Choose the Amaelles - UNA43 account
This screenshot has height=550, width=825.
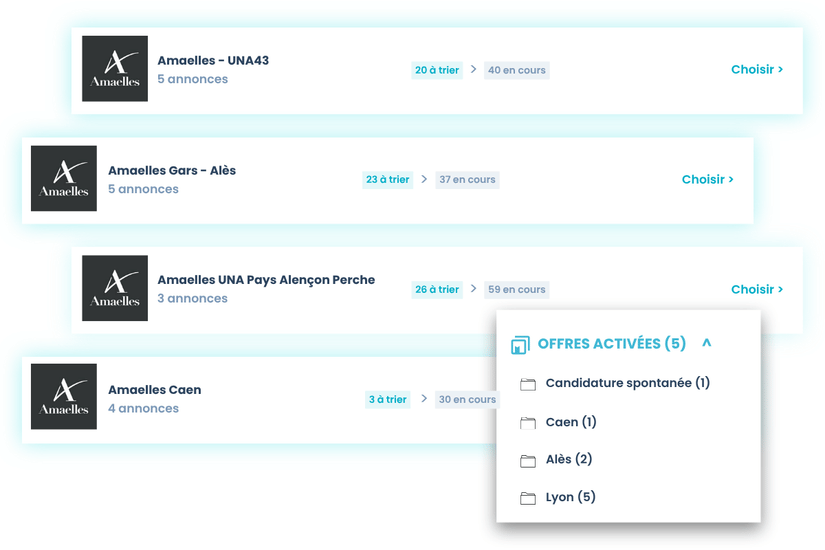(x=757, y=69)
